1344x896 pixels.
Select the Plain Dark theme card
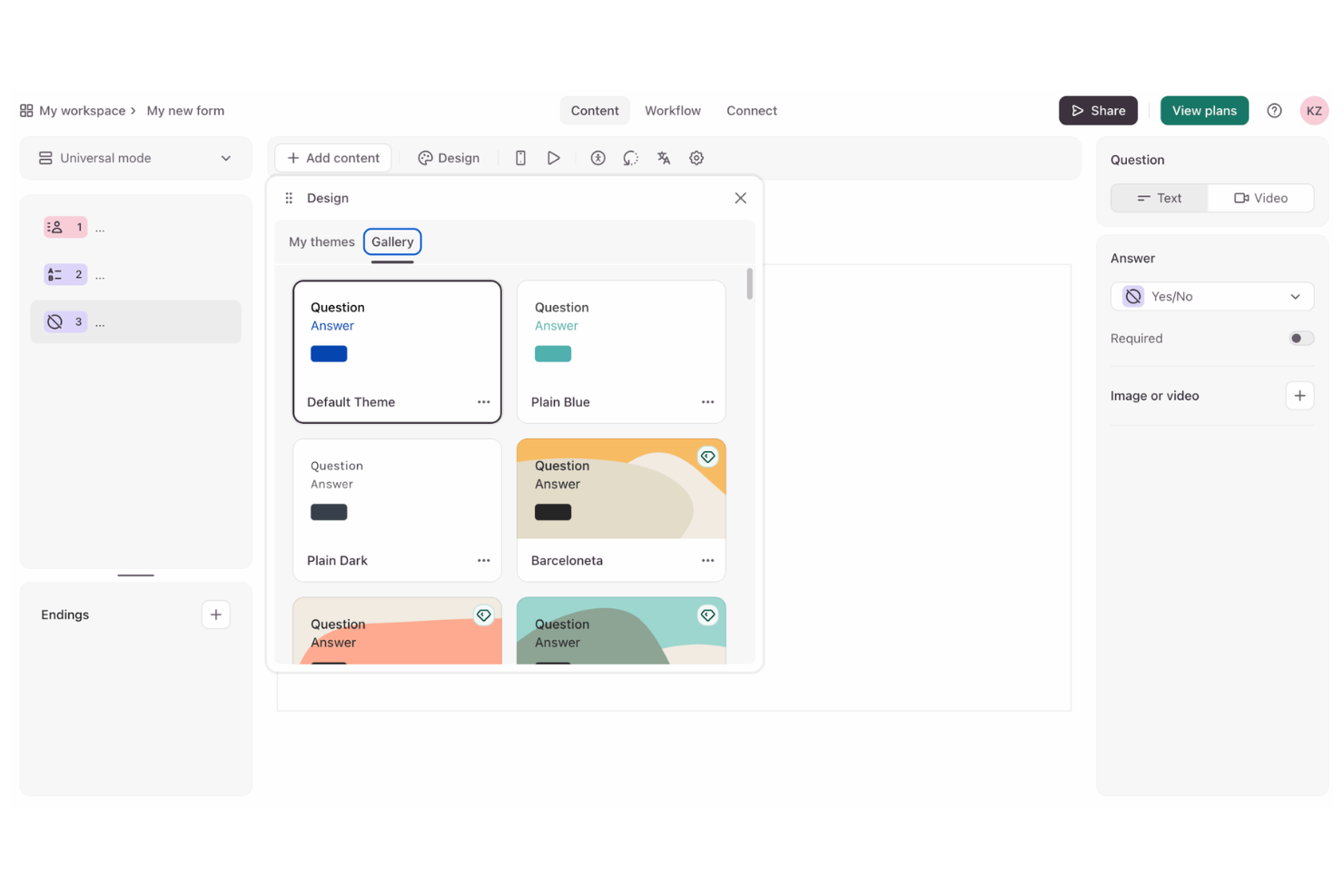coord(397,510)
